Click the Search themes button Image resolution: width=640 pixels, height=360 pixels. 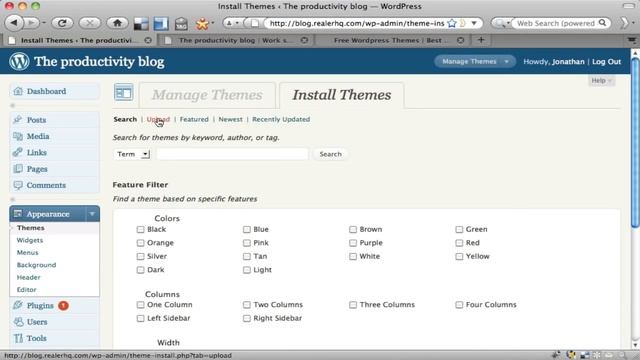[330, 154]
